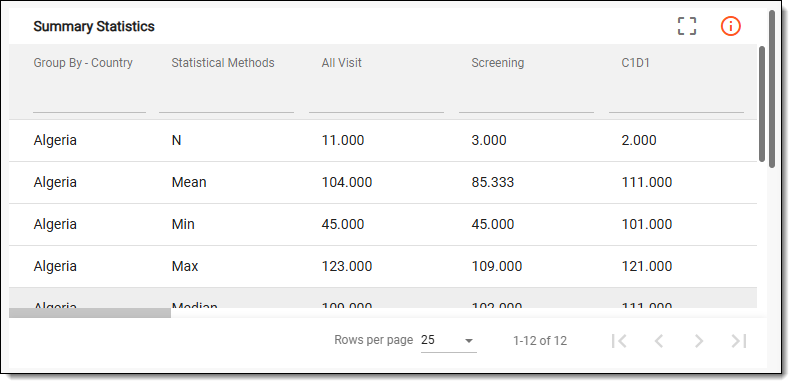Go to the next page of results
Screen dimensions: 794x386
tap(699, 341)
